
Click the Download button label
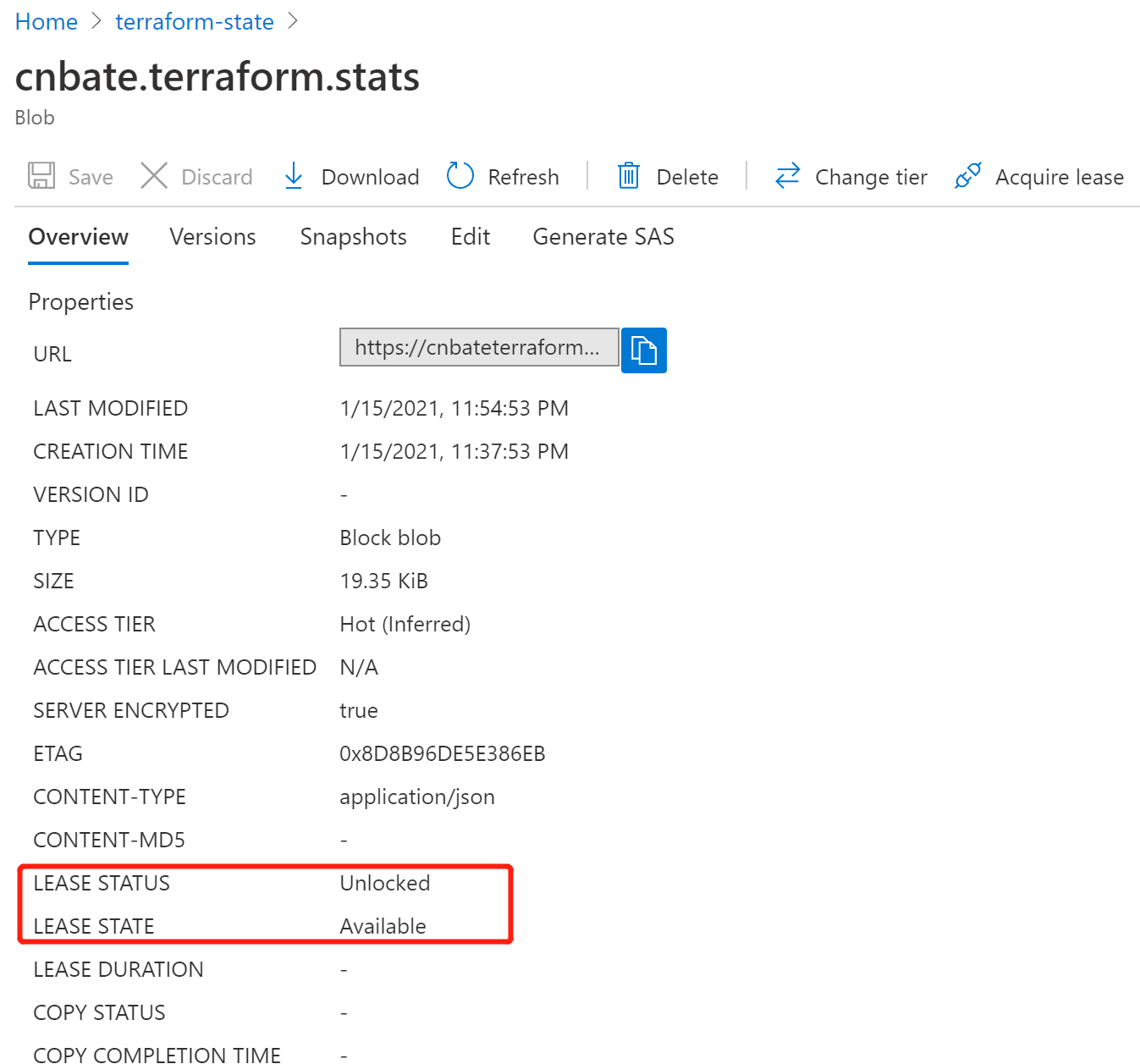click(371, 177)
